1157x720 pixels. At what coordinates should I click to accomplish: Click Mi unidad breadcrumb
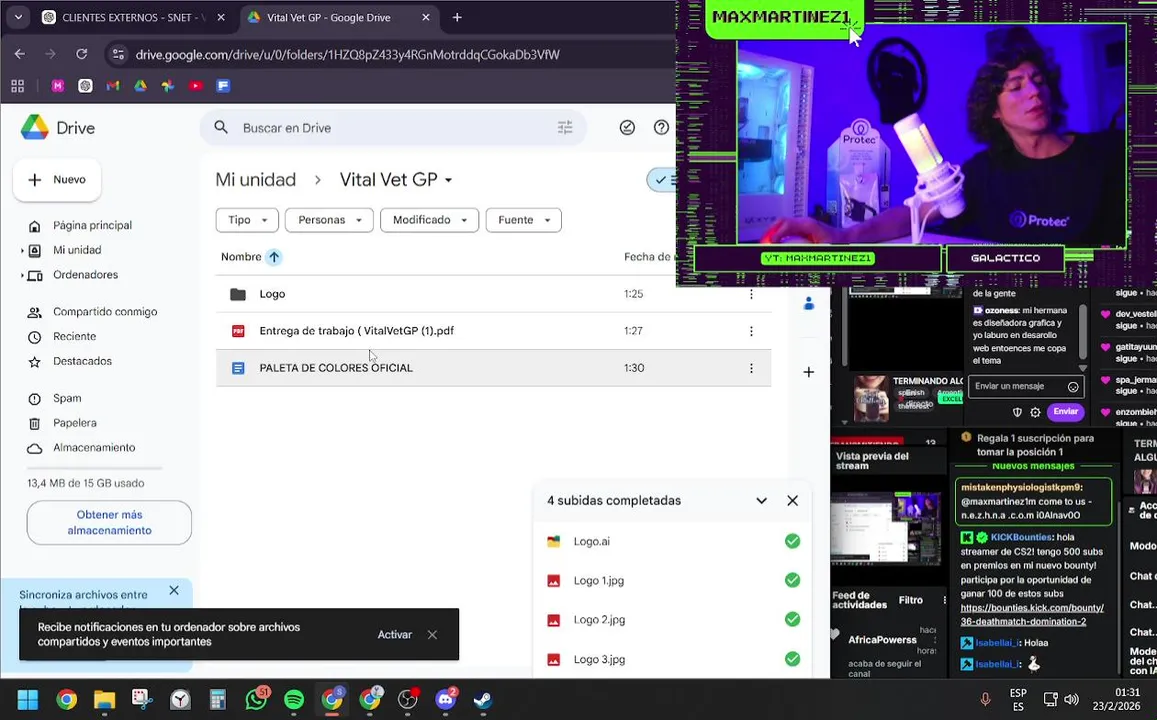coord(255,179)
